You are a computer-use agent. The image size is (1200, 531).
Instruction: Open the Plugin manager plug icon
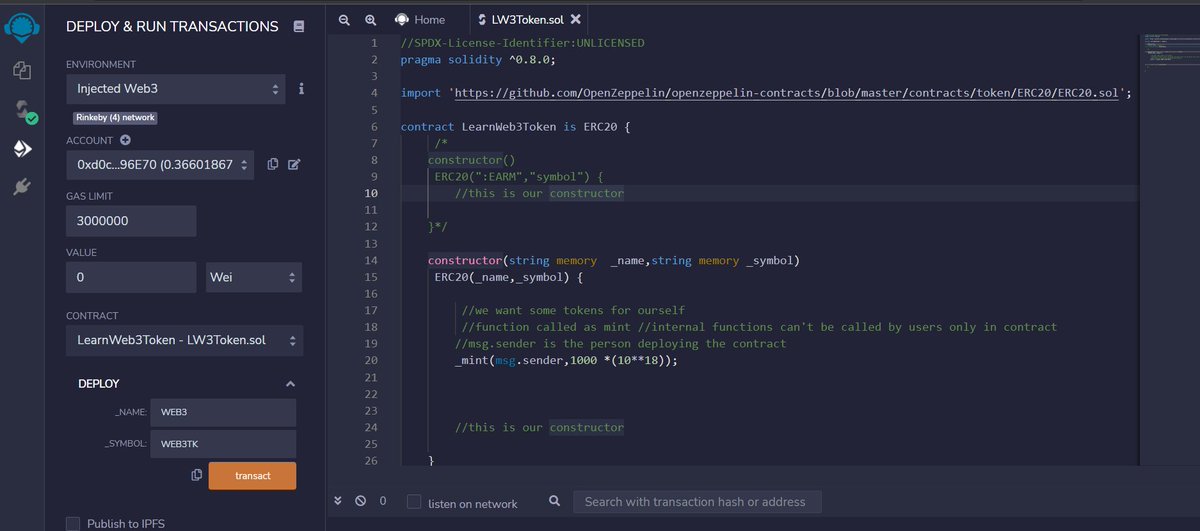[21, 187]
